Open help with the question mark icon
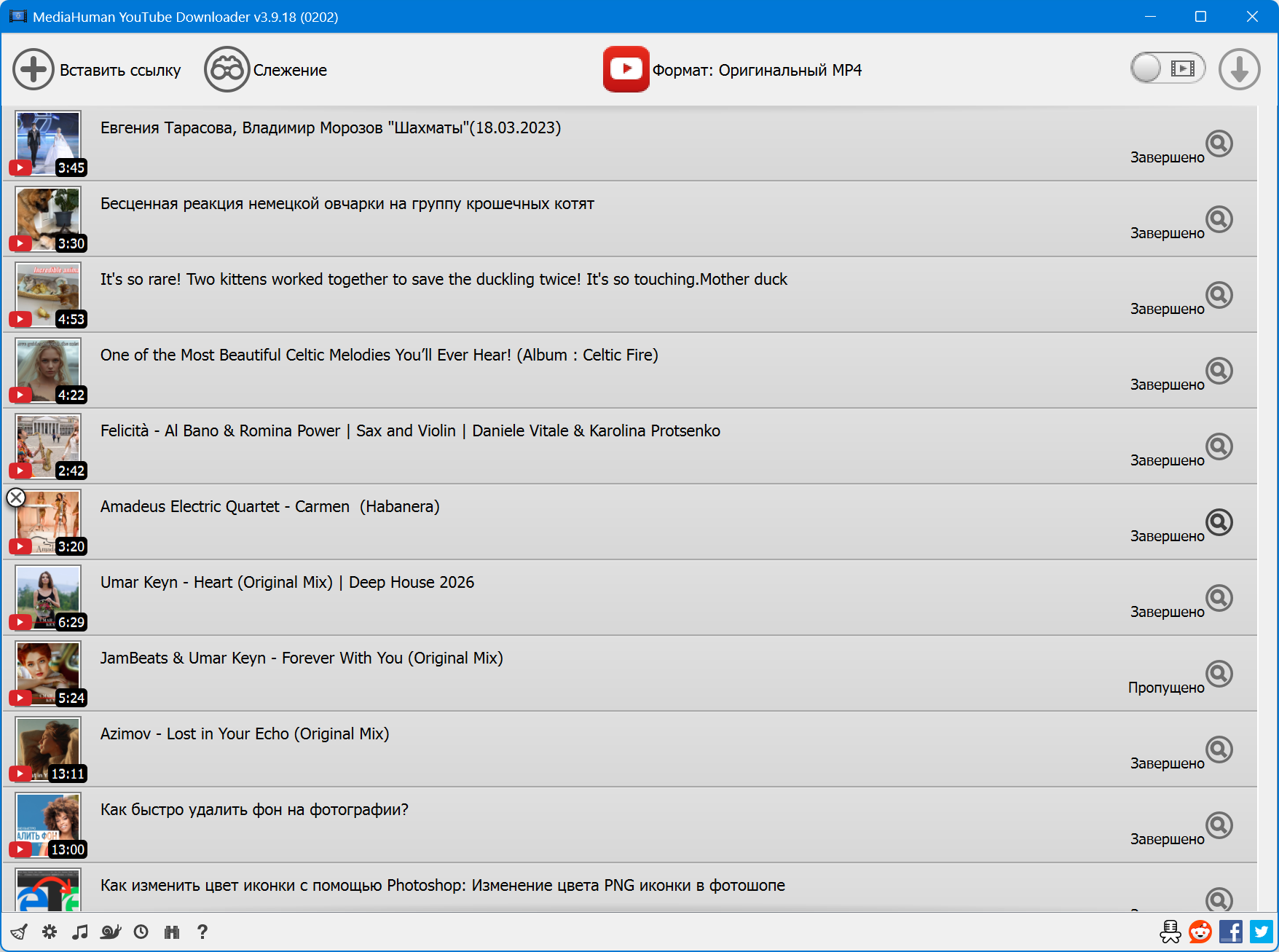1279x952 pixels. (x=202, y=932)
